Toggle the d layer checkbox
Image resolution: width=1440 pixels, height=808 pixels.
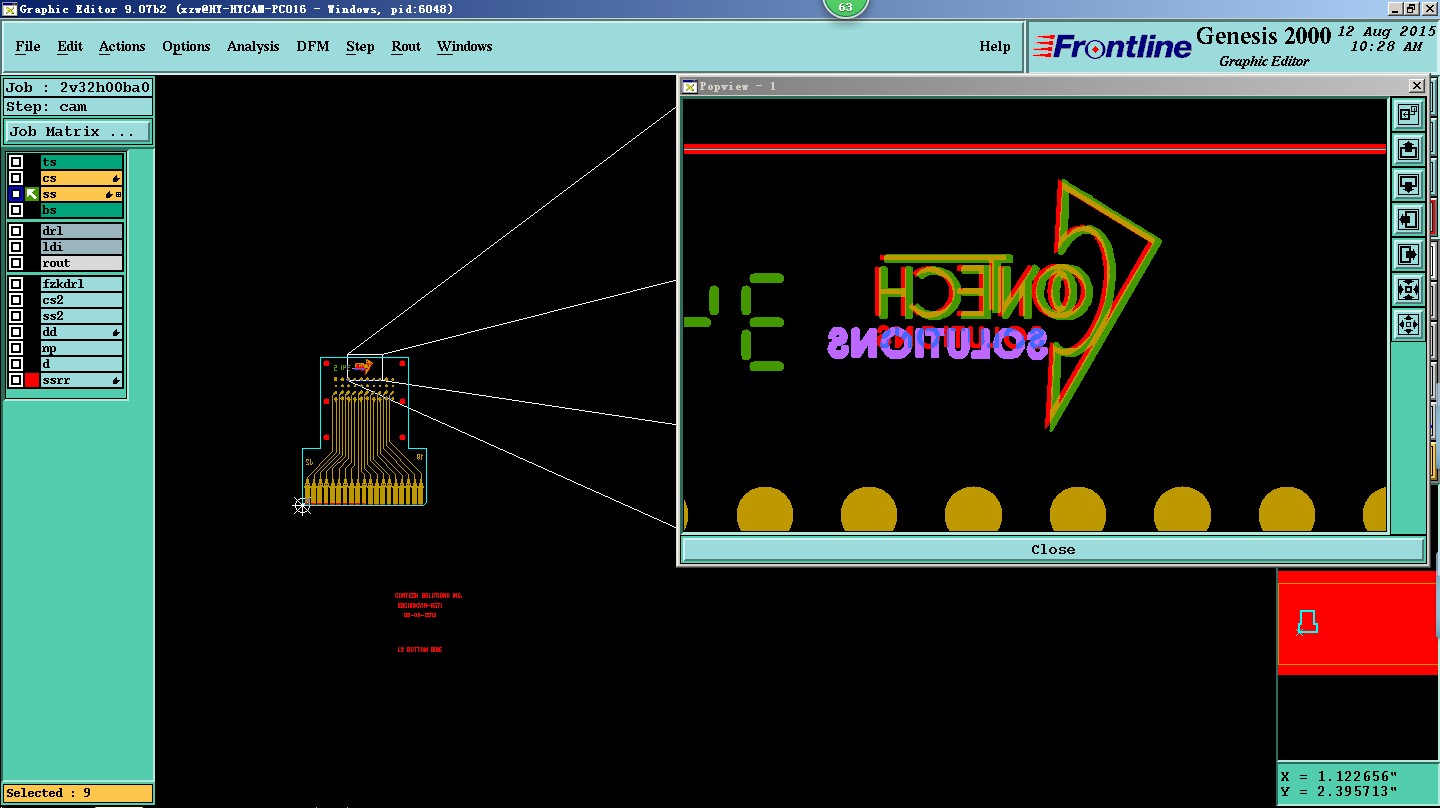(16, 364)
